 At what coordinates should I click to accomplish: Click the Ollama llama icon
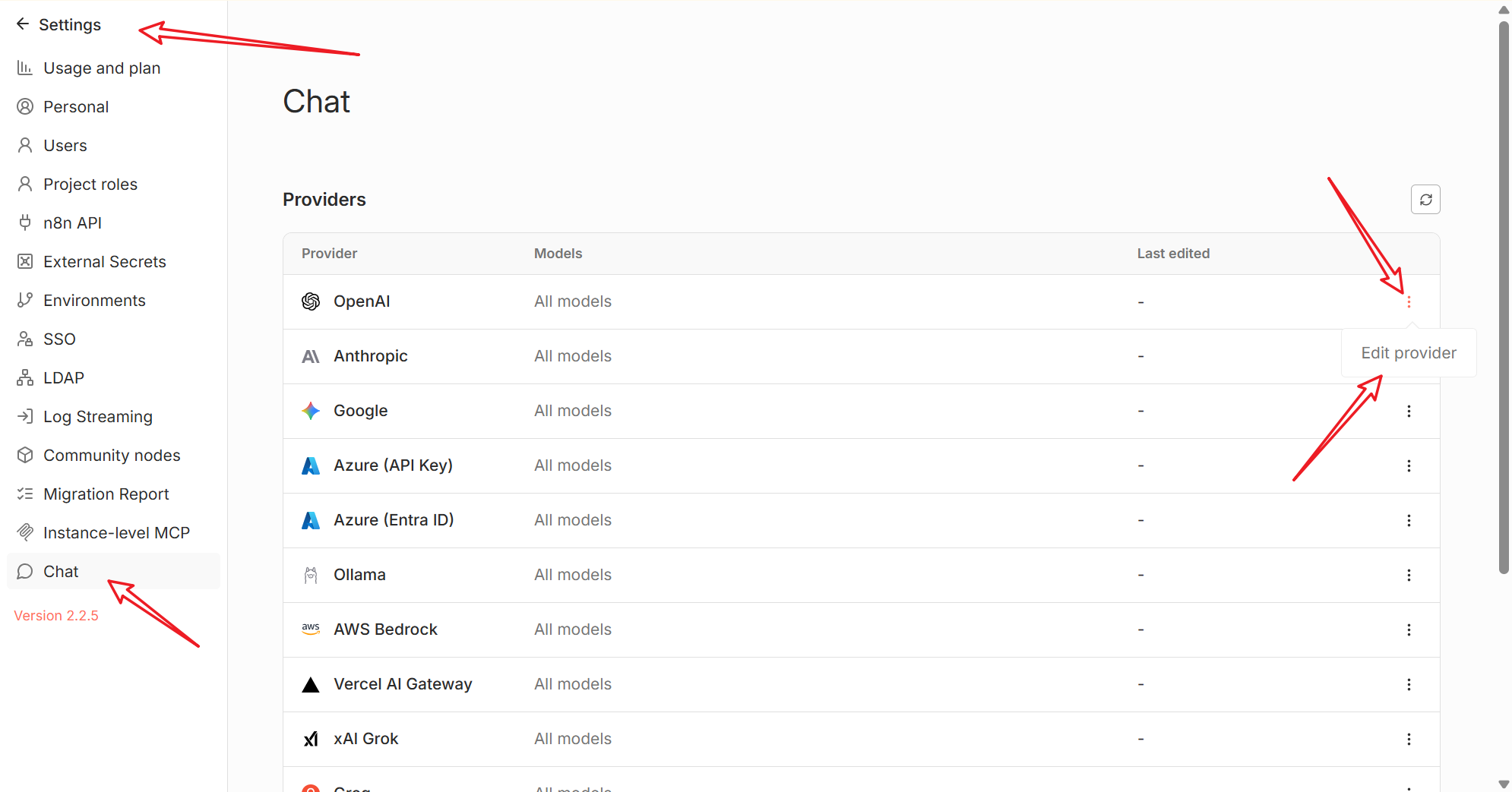tap(311, 575)
